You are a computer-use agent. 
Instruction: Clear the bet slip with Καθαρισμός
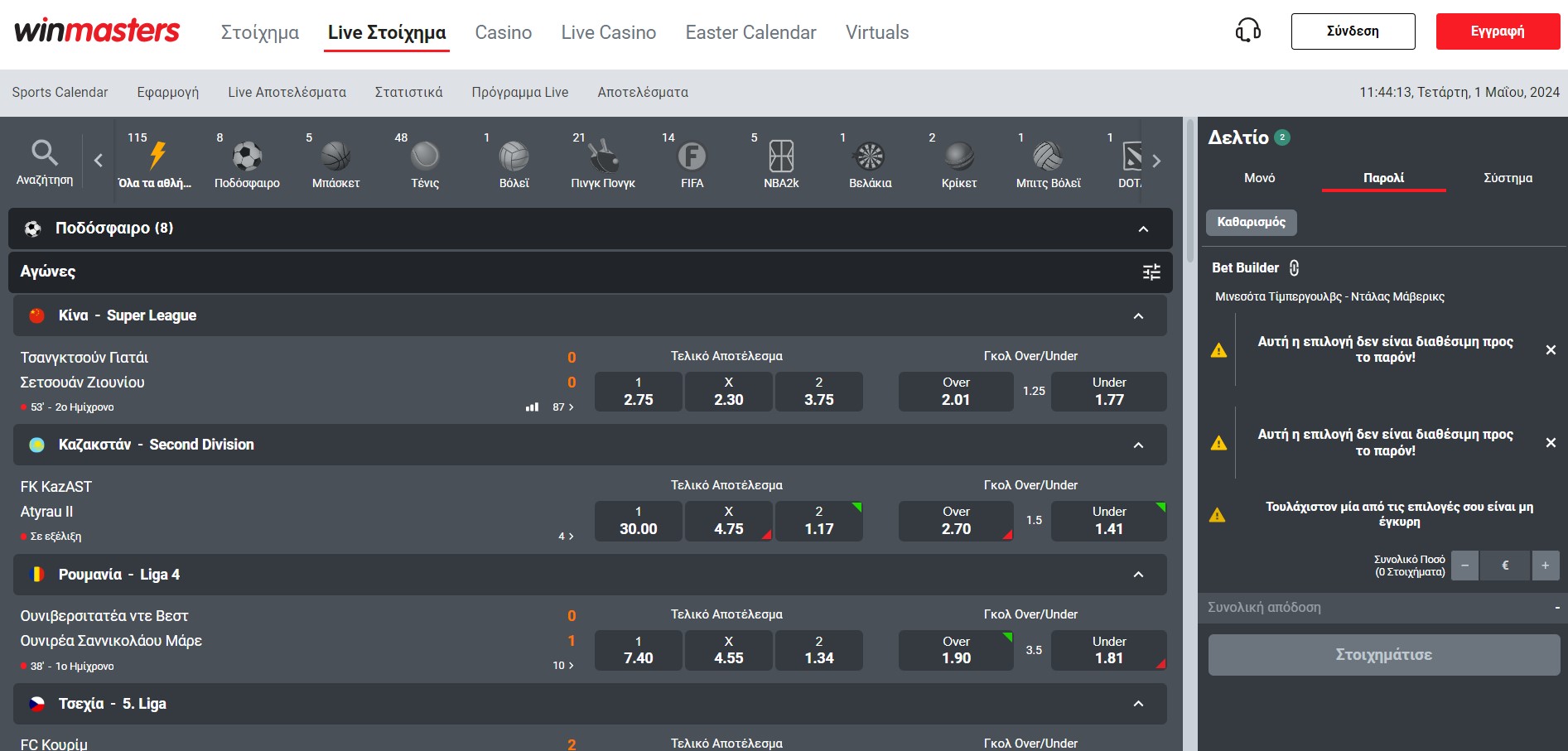pyautogui.click(x=1251, y=222)
